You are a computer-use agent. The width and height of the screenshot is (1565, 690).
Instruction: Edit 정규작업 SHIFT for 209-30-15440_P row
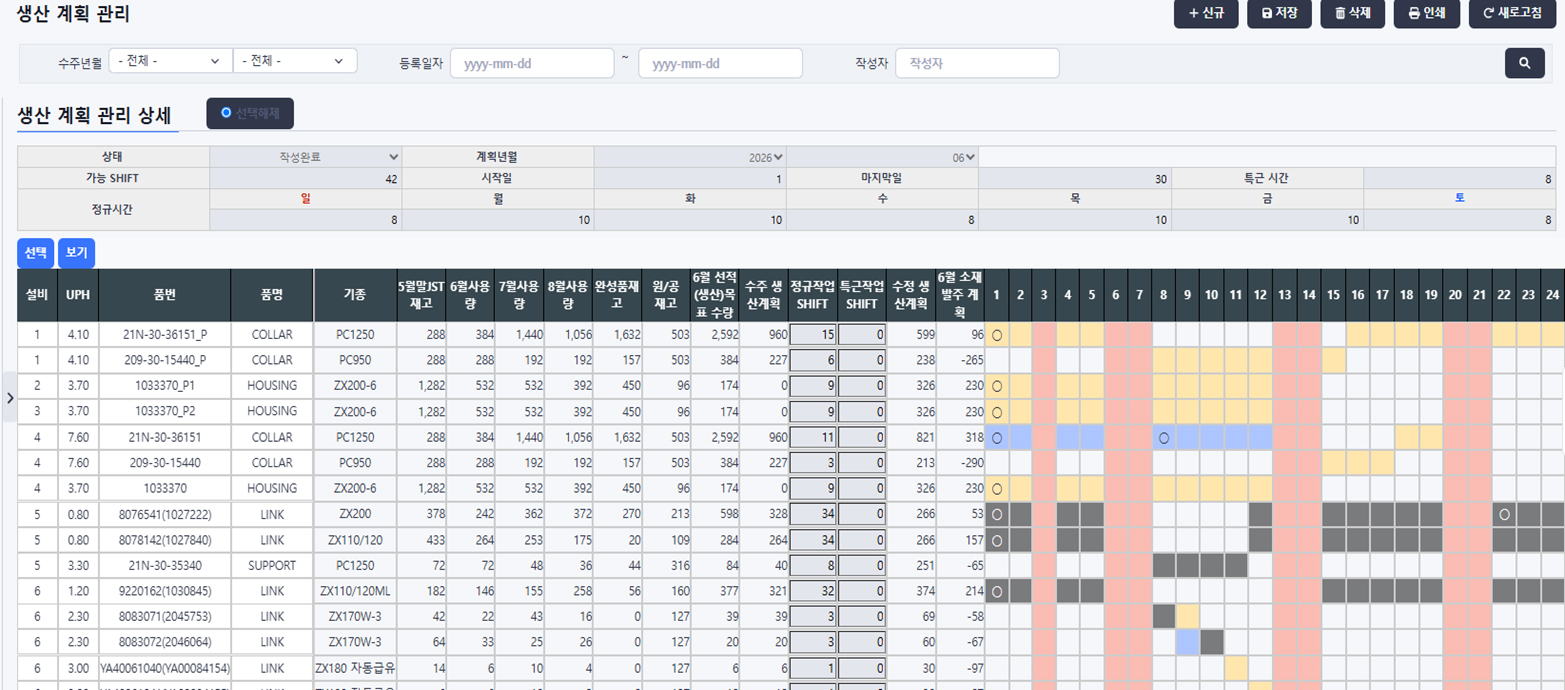click(812, 360)
